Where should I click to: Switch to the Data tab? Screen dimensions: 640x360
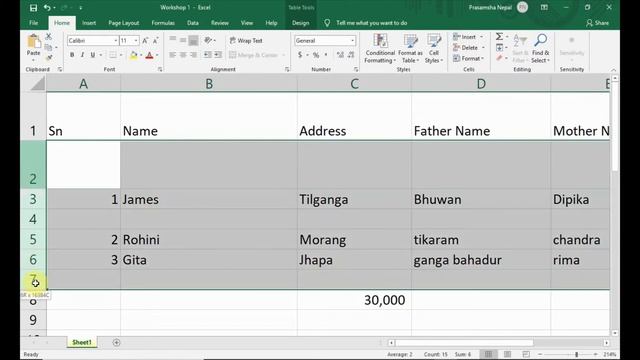point(193,23)
